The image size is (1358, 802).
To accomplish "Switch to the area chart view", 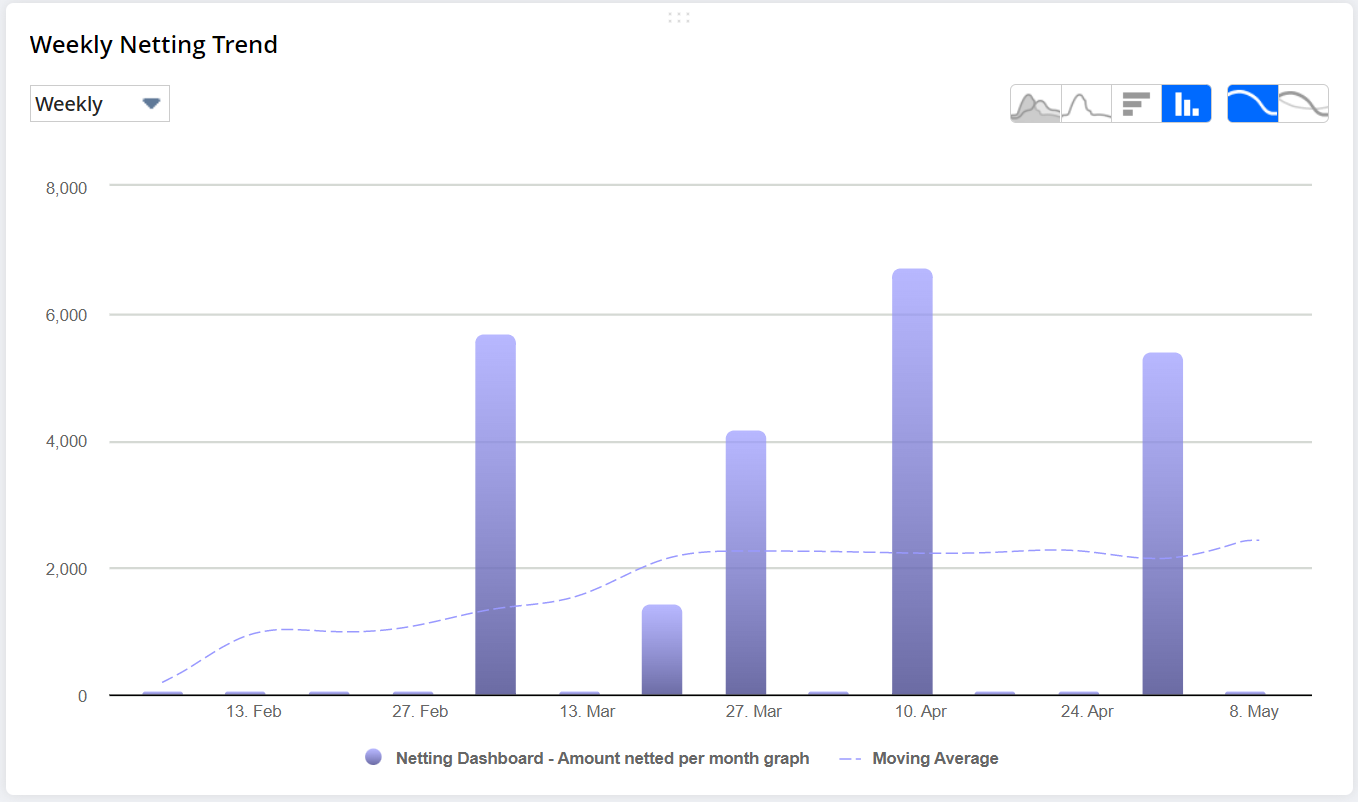I will coord(1035,104).
